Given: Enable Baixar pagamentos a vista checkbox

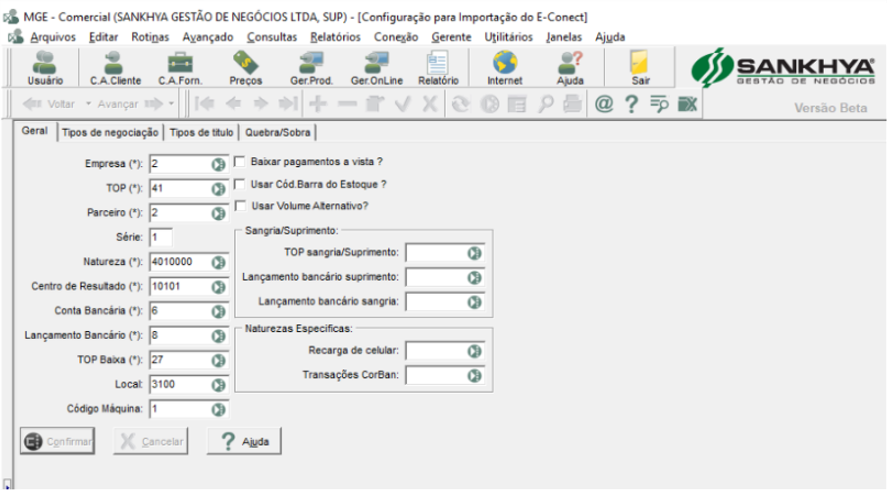Looking at the screenshot, I should coord(240,162).
